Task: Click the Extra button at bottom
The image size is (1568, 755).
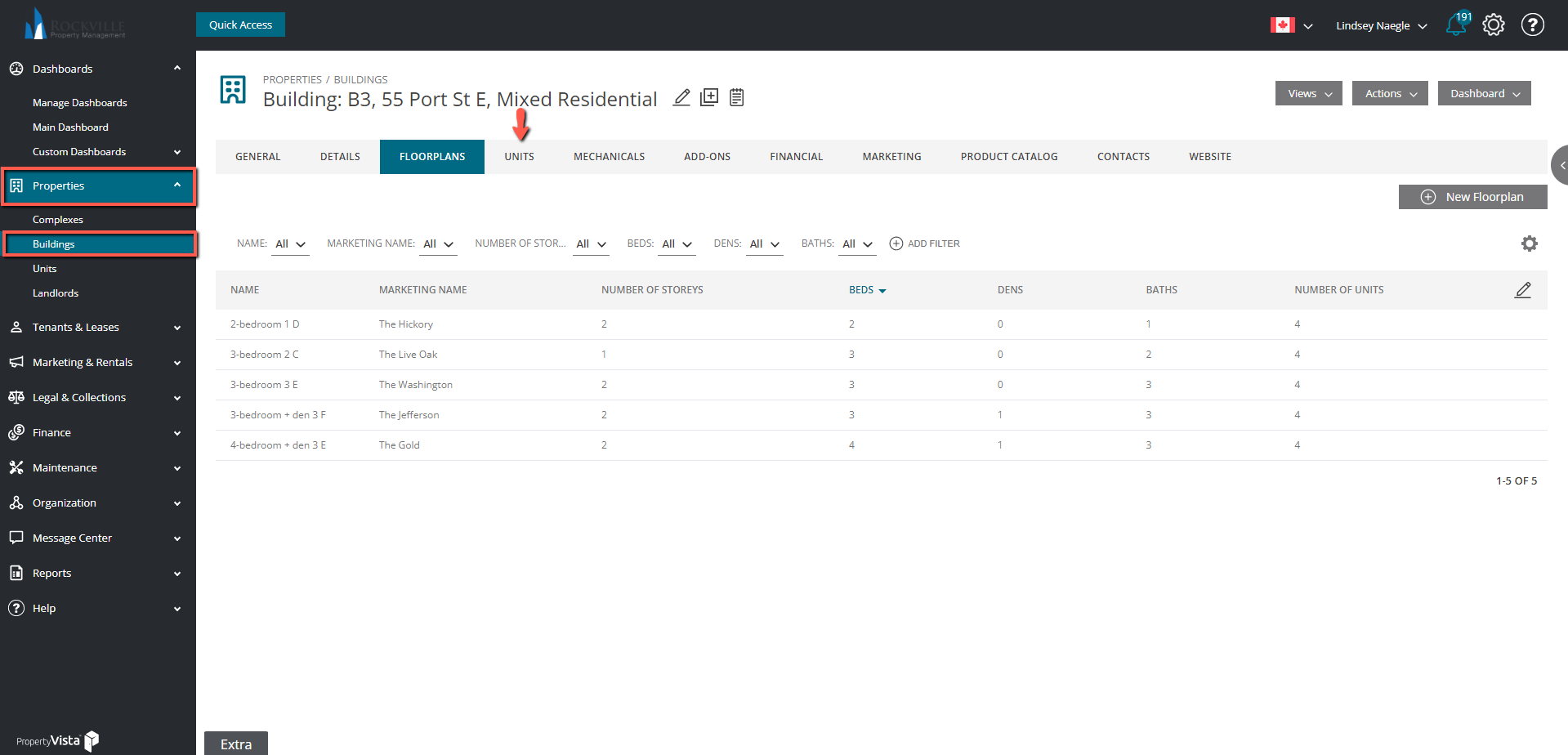Action: click(x=235, y=744)
